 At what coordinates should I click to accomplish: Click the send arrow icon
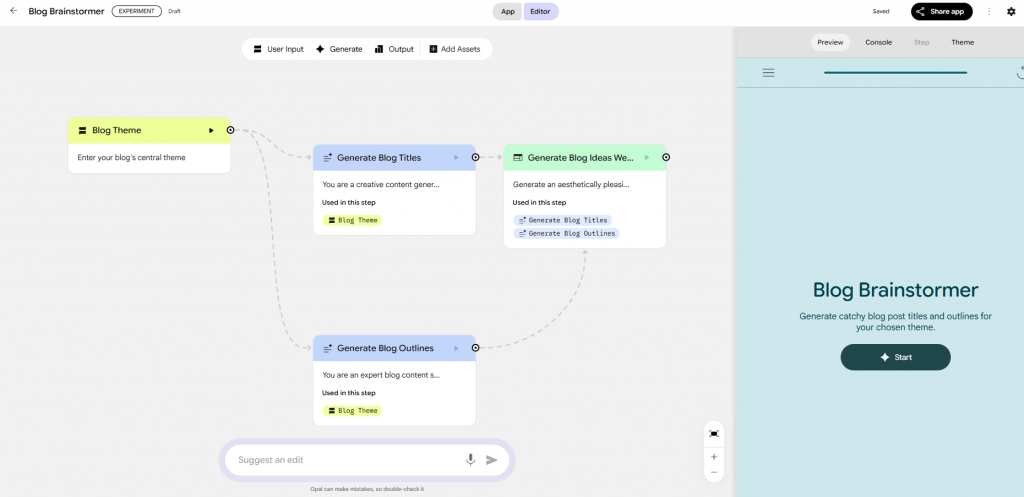tap(492, 460)
